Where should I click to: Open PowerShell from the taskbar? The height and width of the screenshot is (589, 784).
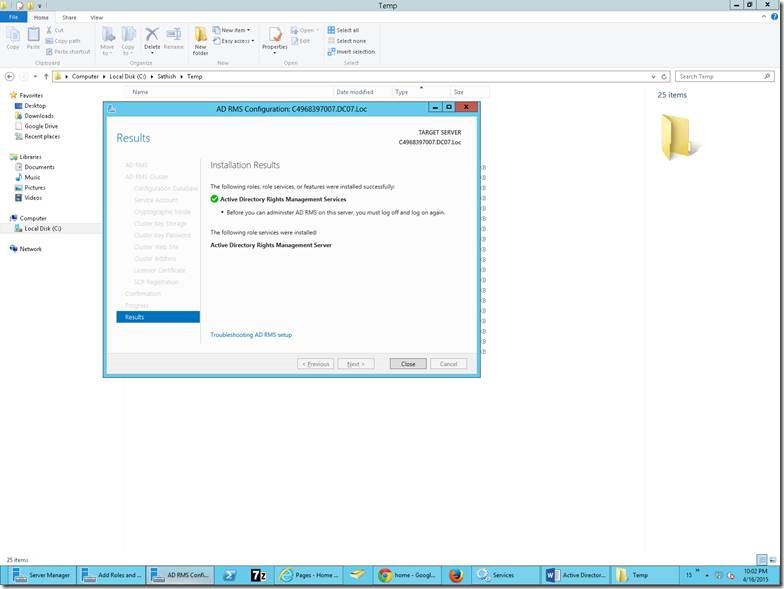point(230,575)
